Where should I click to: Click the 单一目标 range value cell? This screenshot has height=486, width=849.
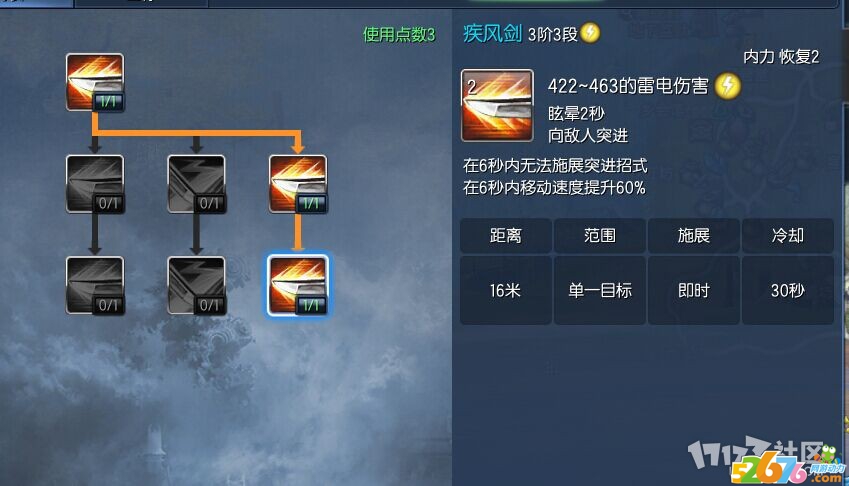[600, 291]
